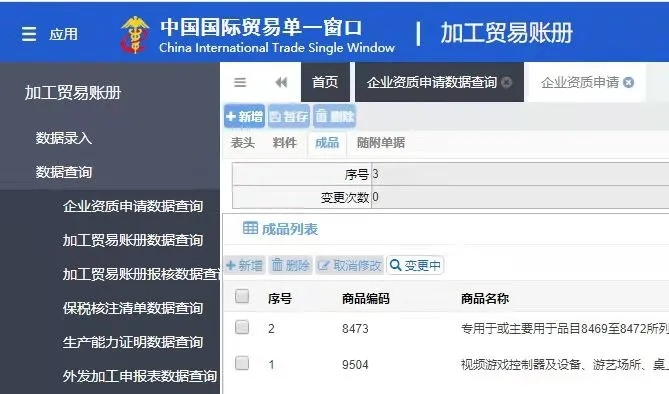Click the double left arrow tab scroller
Image resolution: width=669 pixels, height=394 pixels.
coord(281,82)
